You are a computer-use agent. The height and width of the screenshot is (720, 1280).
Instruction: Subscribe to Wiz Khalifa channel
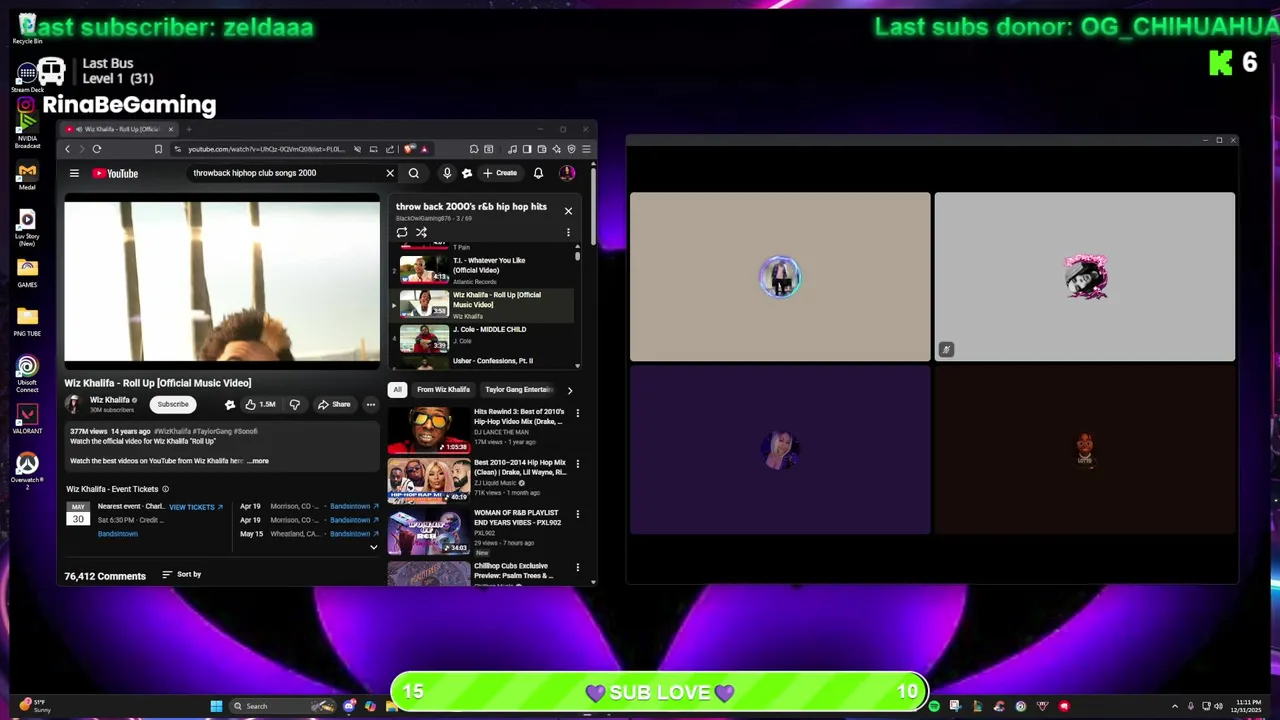172,404
